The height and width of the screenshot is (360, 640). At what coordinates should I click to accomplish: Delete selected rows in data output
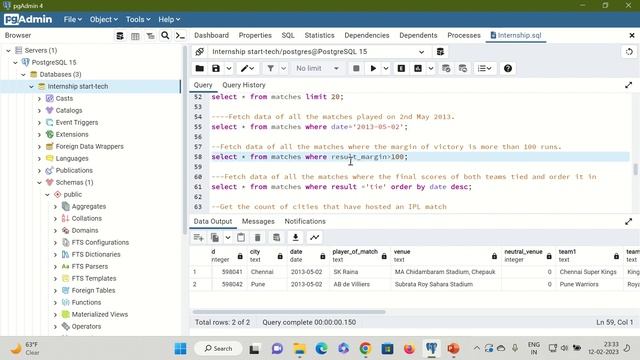(x=258, y=238)
